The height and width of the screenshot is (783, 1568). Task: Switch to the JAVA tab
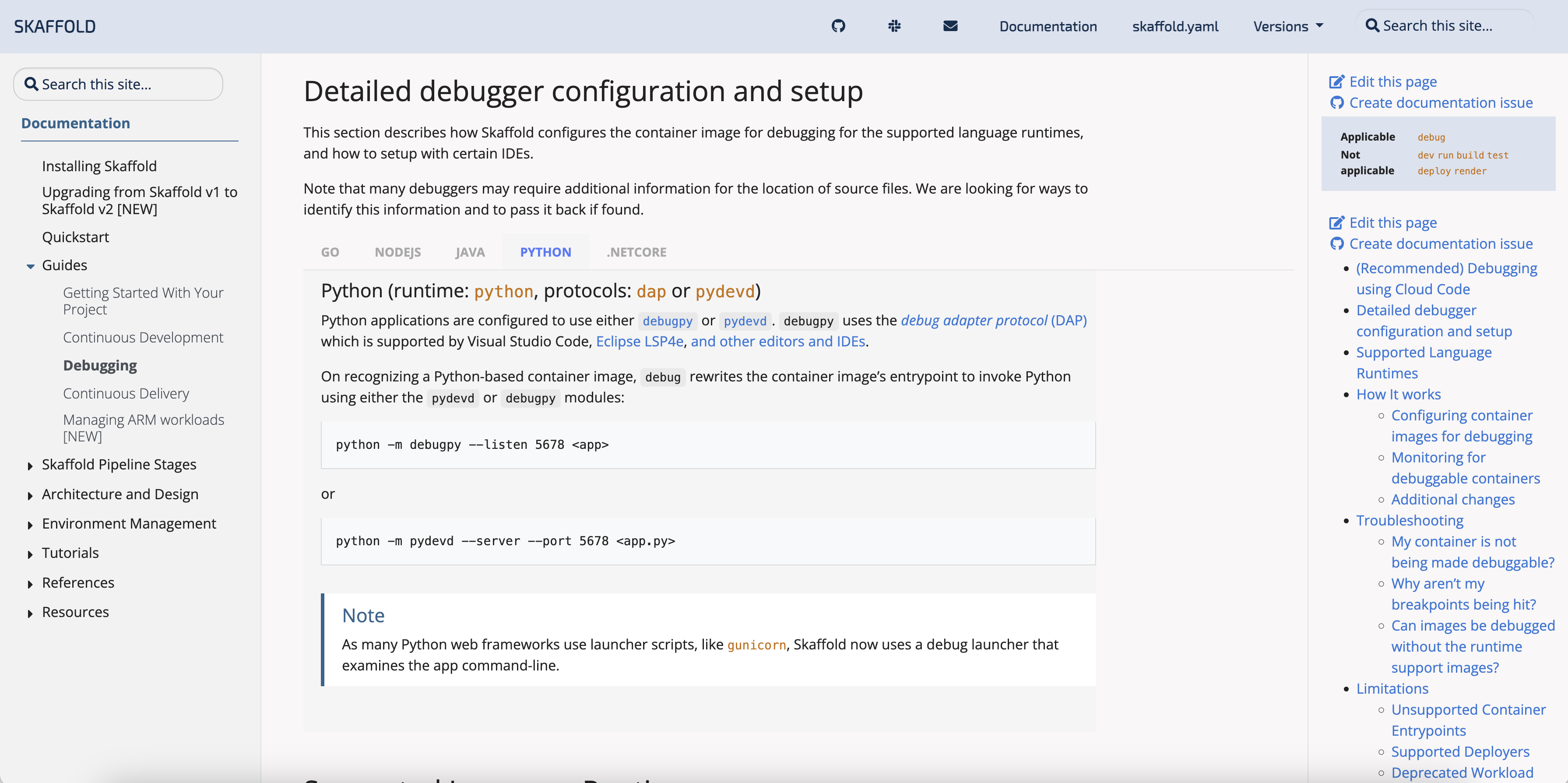tap(470, 252)
